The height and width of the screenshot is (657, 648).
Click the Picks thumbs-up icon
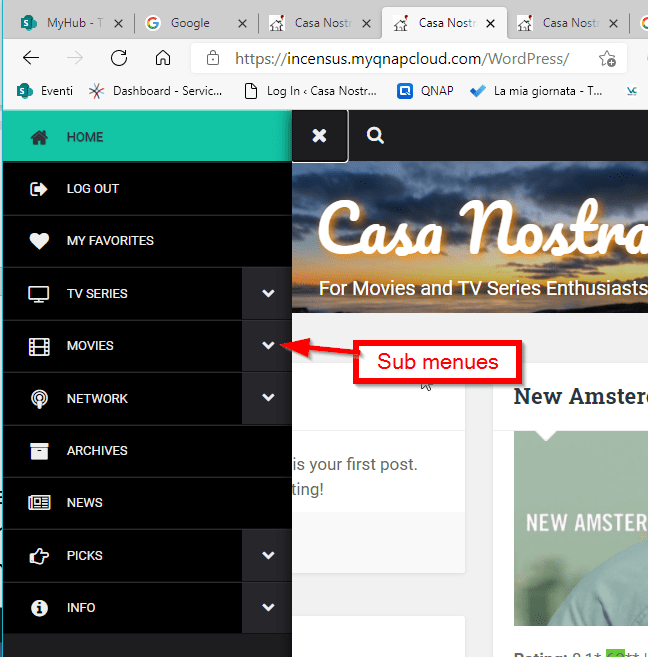pyautogui.click(x=39, y=556)
